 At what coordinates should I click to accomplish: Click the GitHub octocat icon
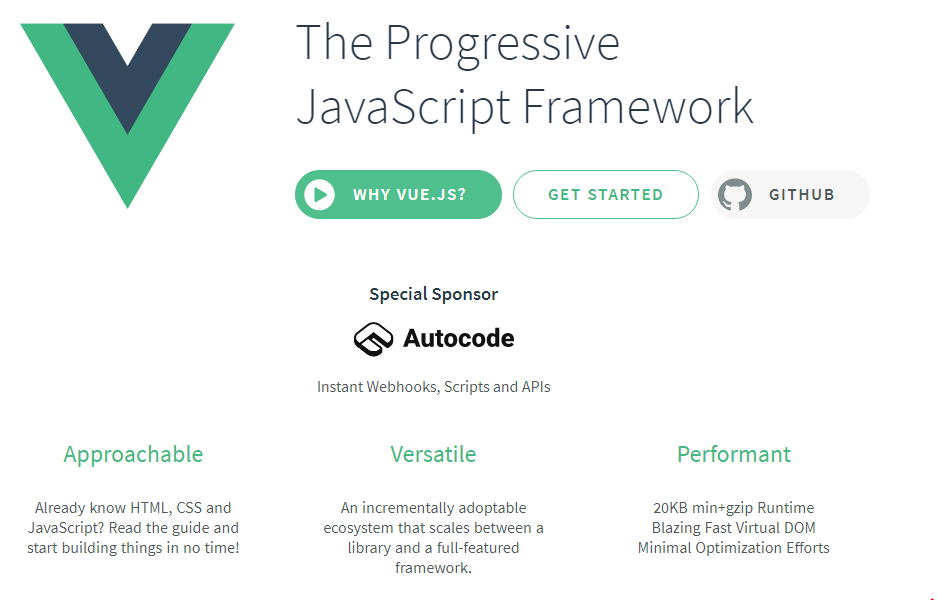[734, 195]
